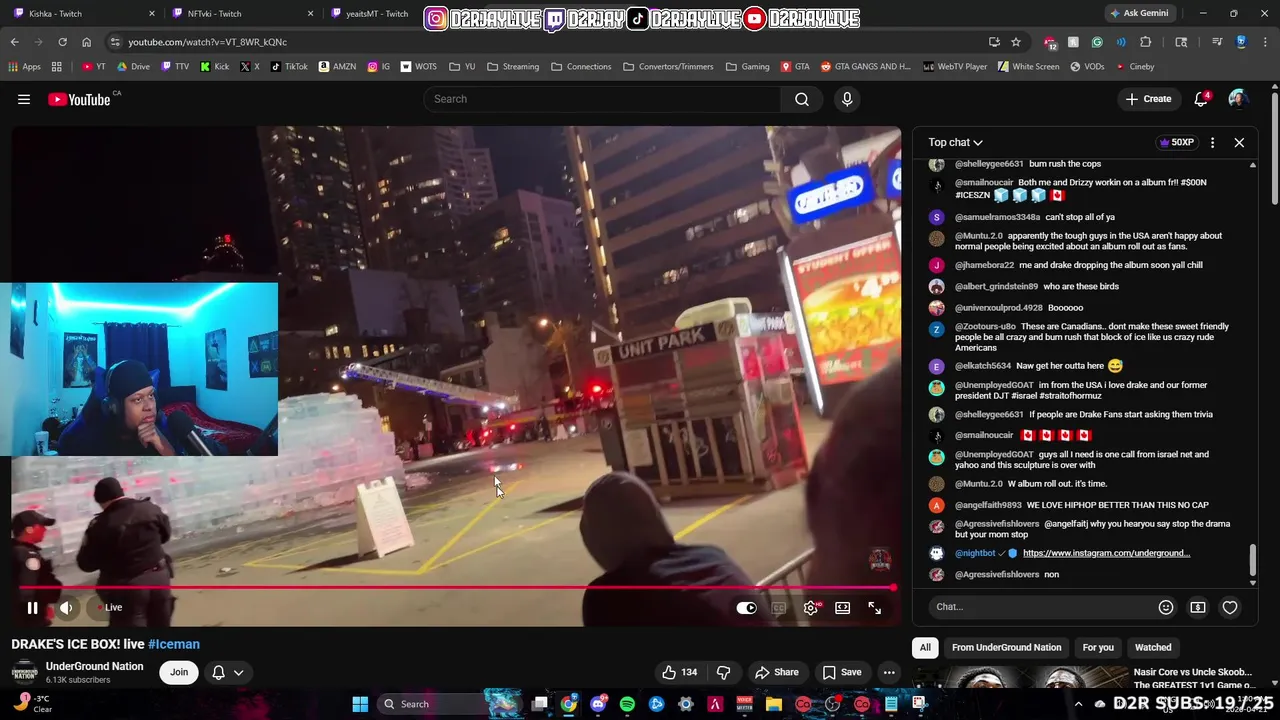
Task: Open Spotify from the taskbar
Action: pyautogui.click(x=627, y=704)
